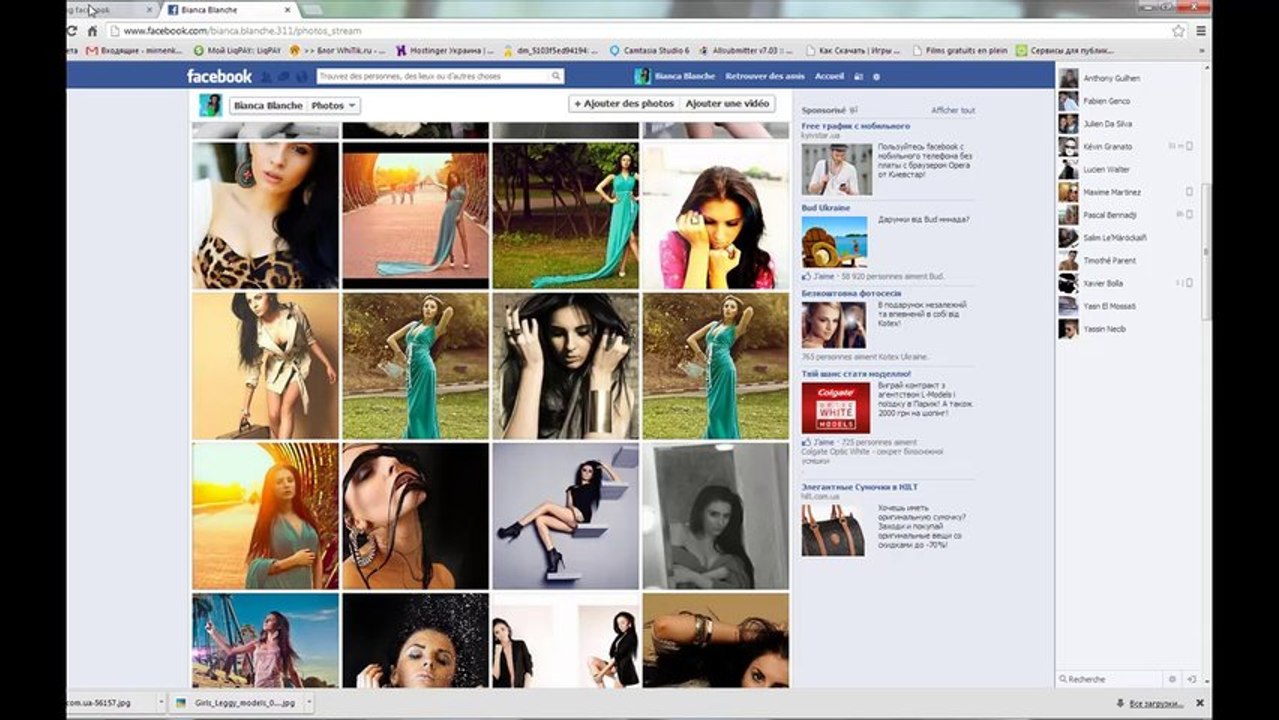Open Сервисы для публик bookmark

coord(1064,50)
